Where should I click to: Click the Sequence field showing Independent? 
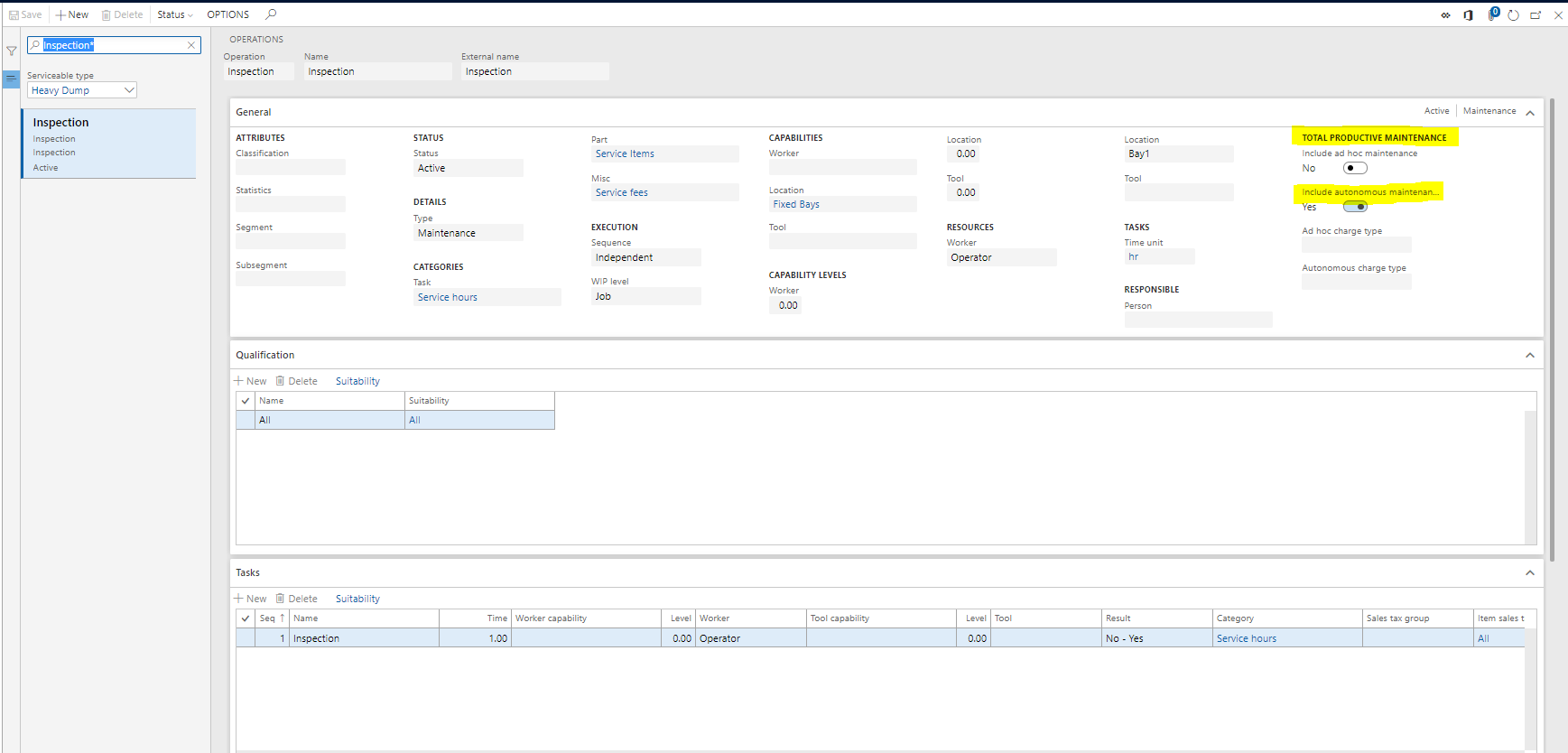(x=646, y=257)
